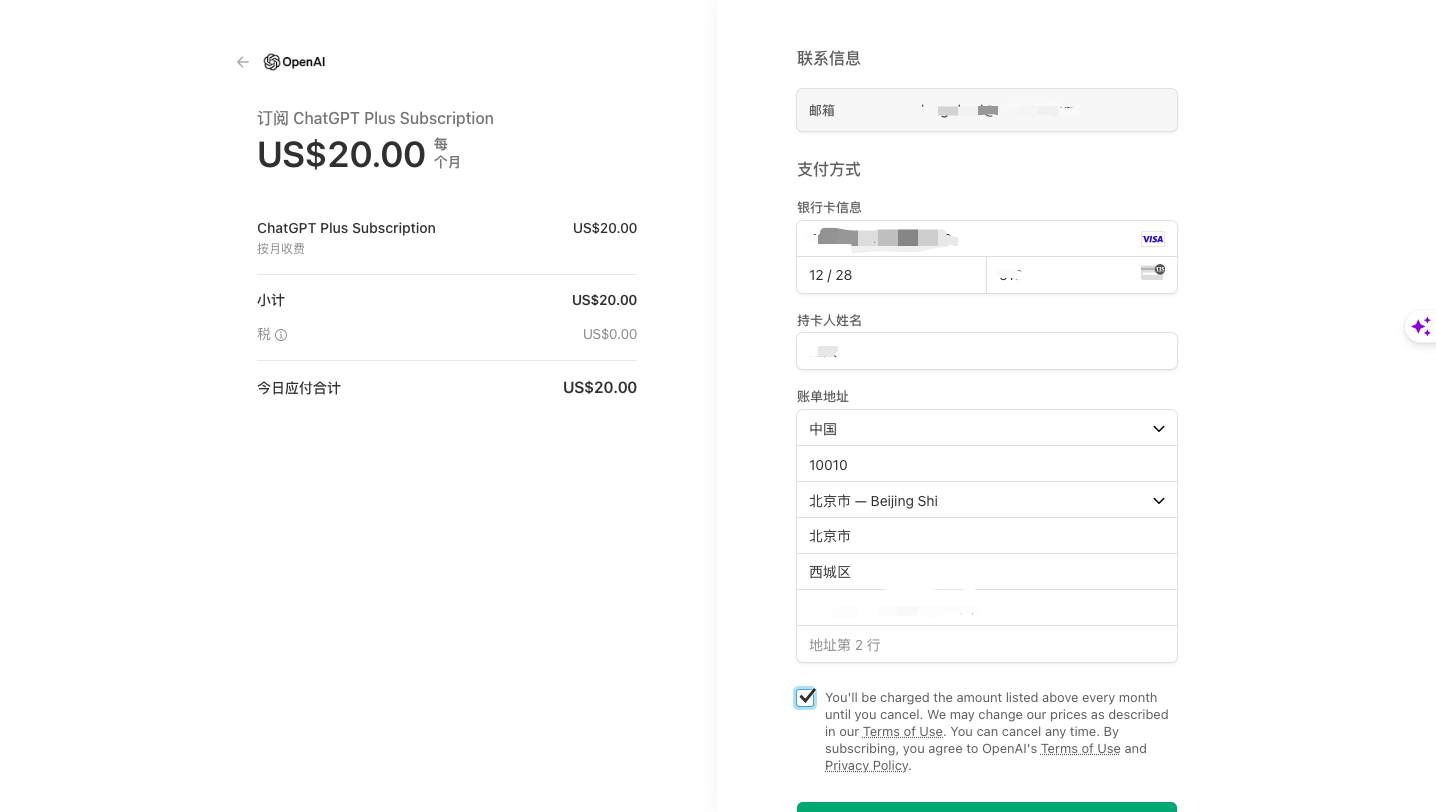Click the city field containing 北京市
This screenshot has width=1436, height=812.
[987, 536]
